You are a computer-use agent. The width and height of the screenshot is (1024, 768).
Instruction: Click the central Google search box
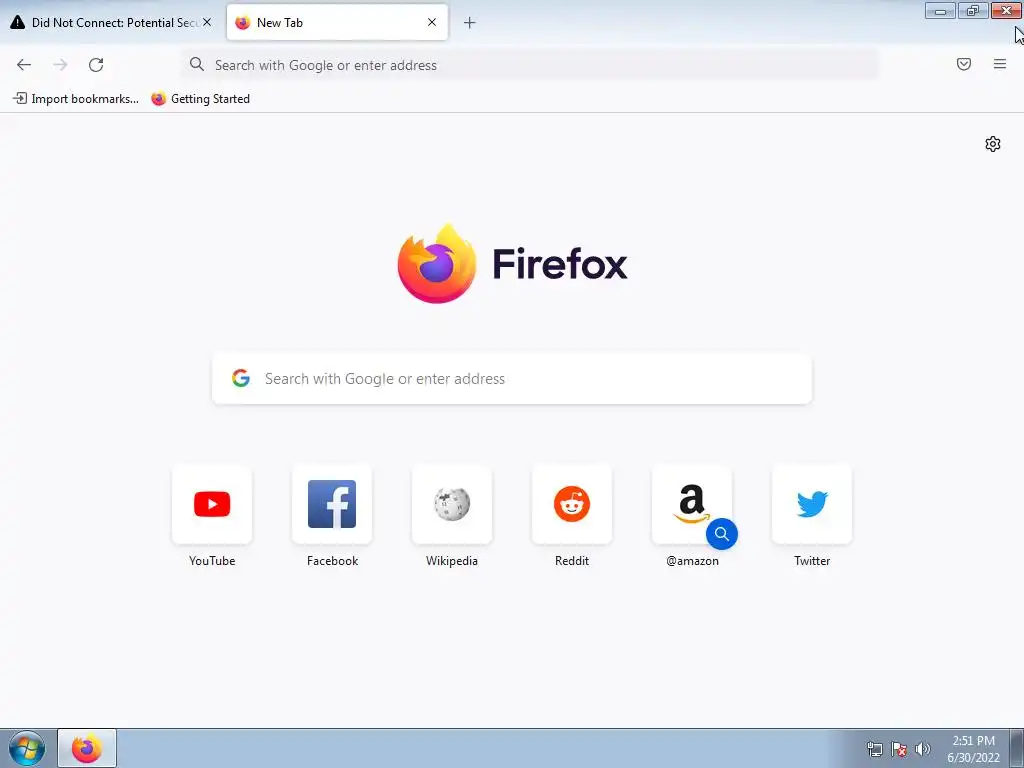(x=512, y=379)
